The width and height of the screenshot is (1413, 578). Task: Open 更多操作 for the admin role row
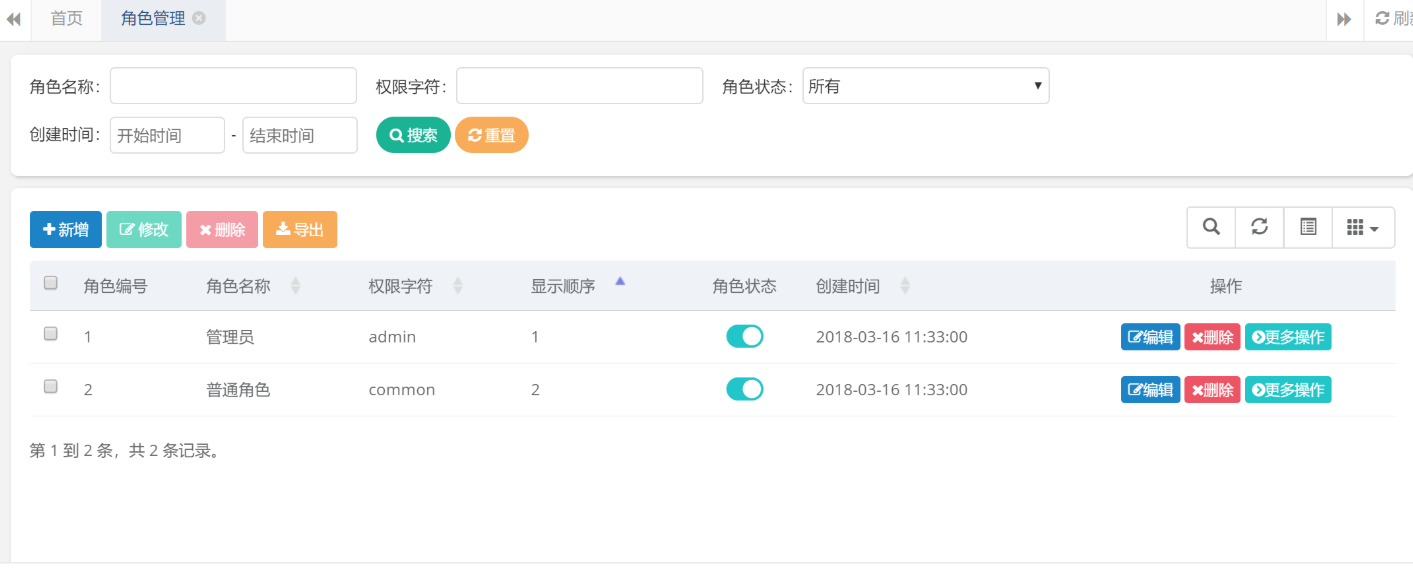pos(1288,337)
